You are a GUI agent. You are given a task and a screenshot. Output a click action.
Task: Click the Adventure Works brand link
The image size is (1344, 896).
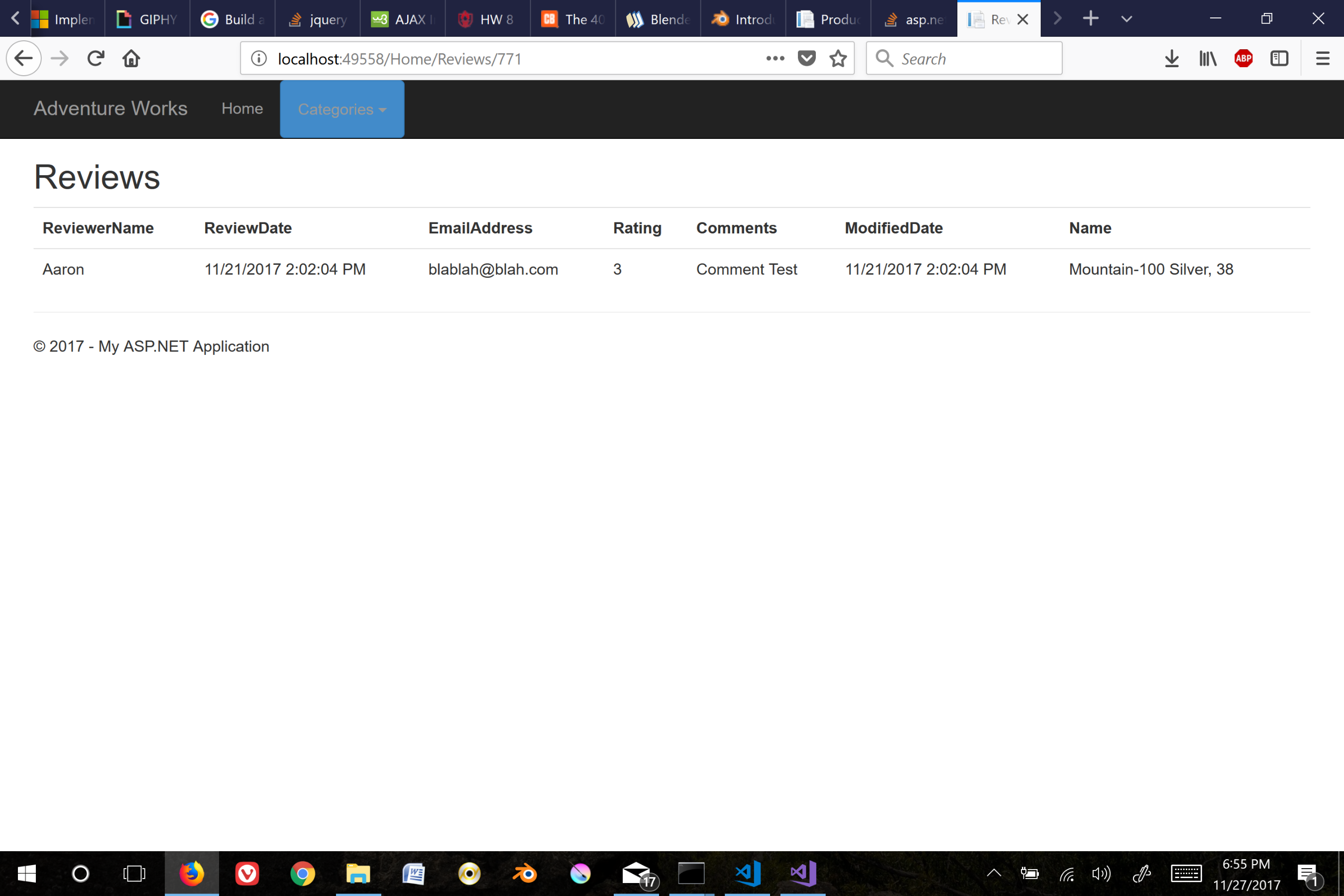pos(111,109)
